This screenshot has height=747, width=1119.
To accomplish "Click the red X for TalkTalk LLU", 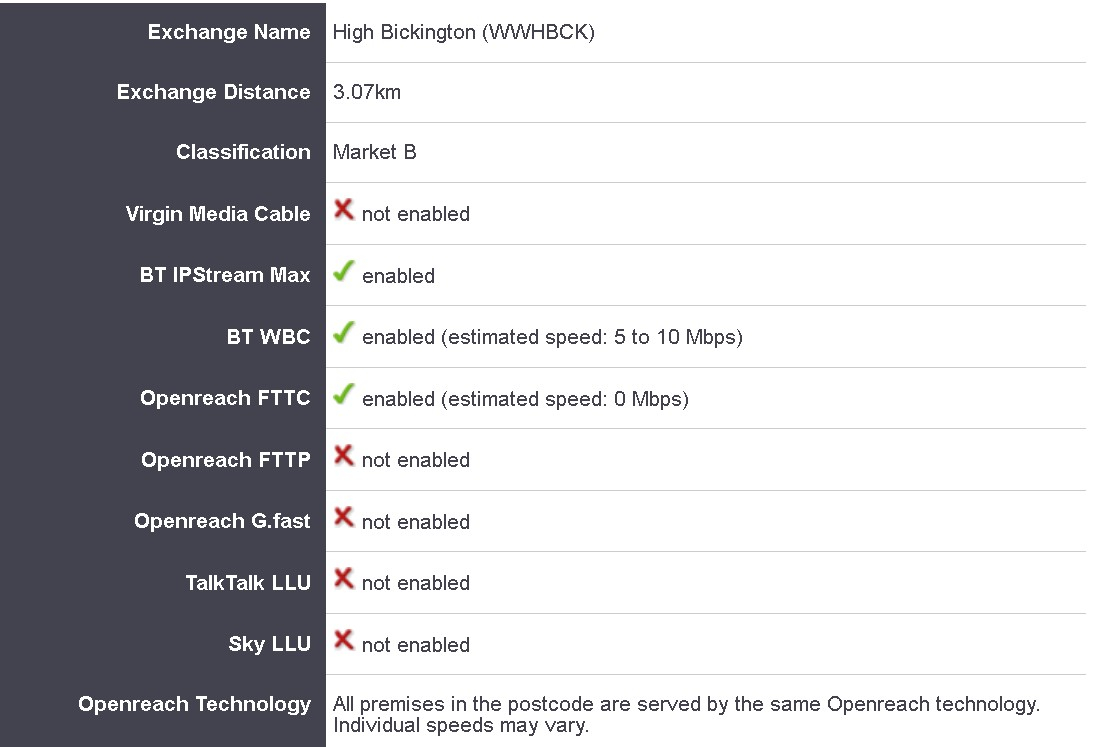I will (343, 578).
